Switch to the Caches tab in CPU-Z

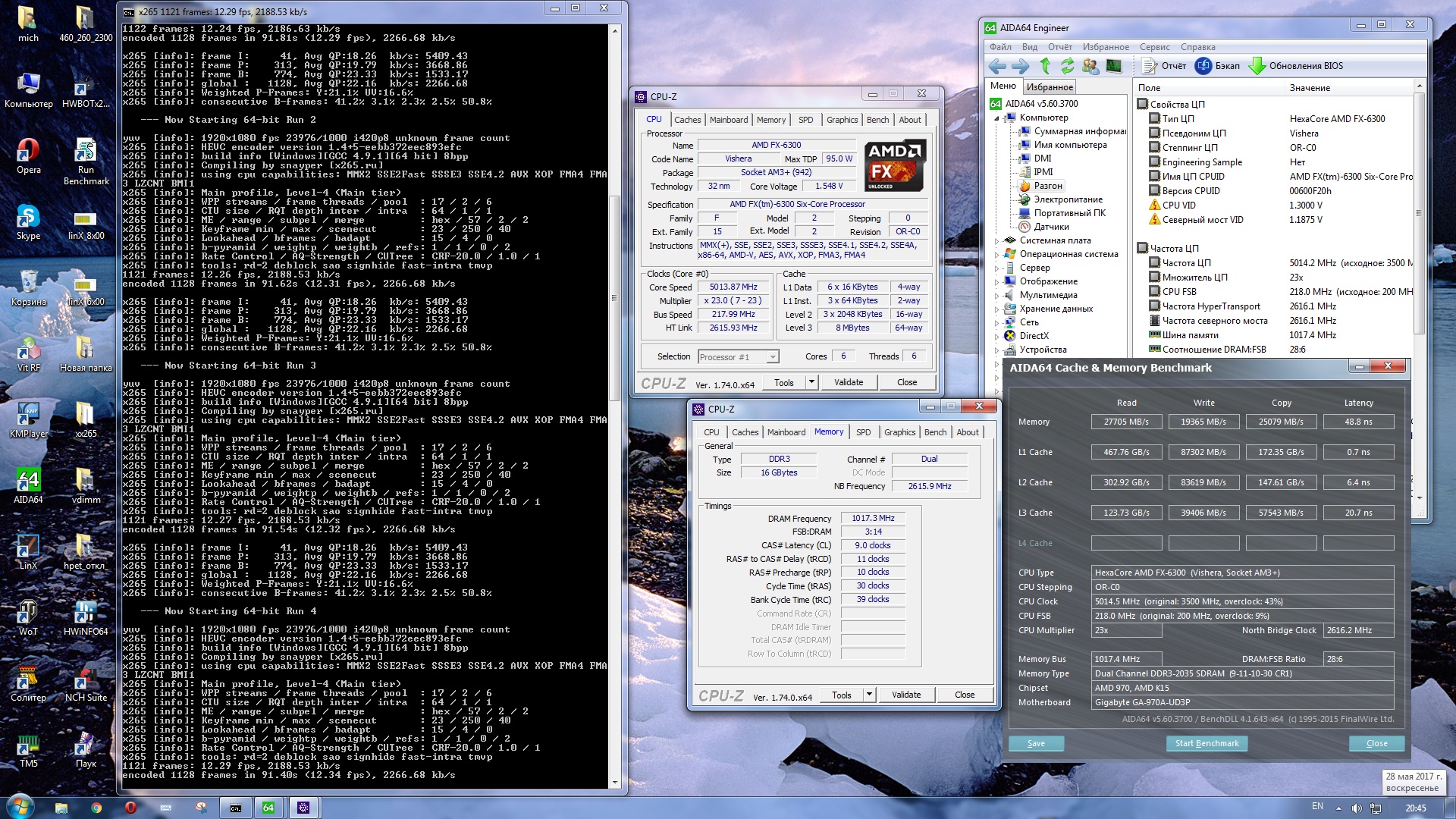pos(687,120)
